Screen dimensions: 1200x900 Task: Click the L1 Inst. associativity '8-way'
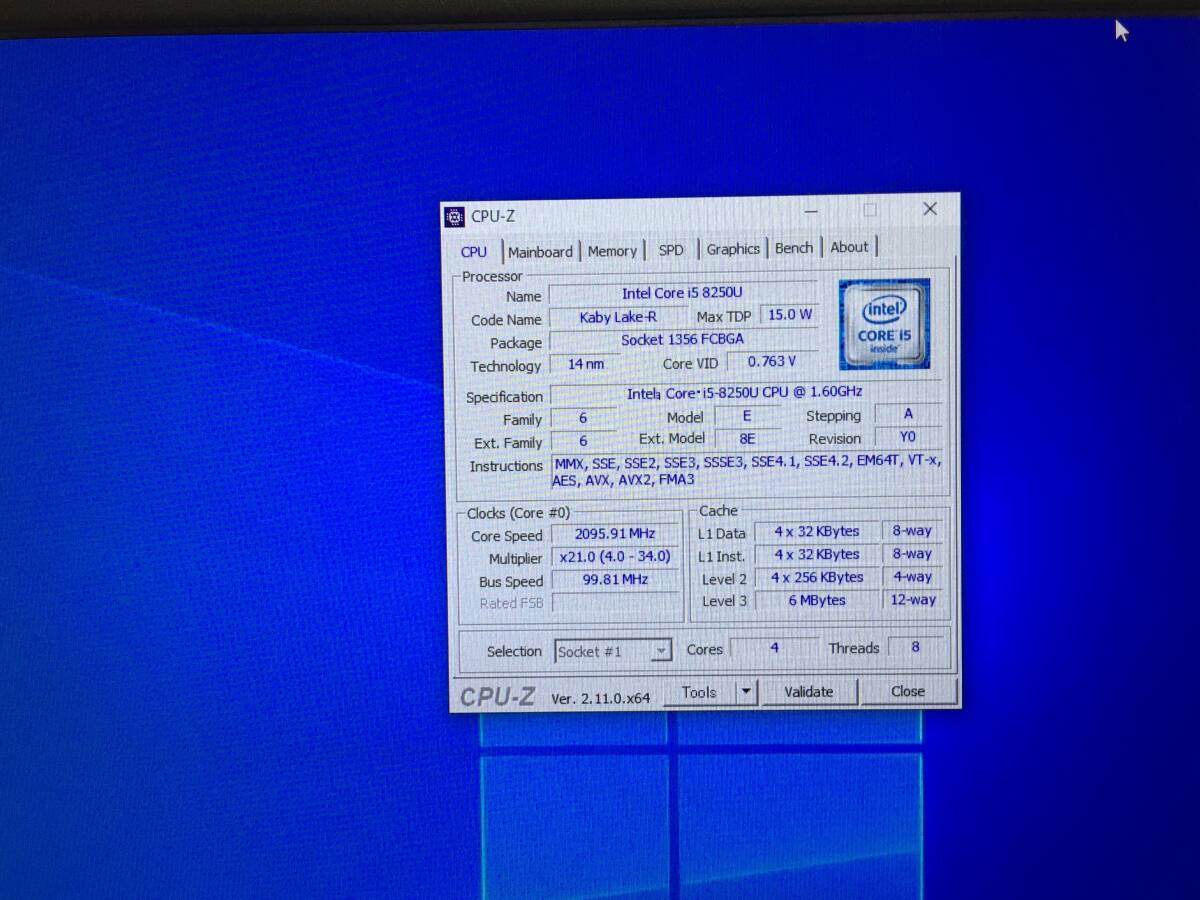point(912,554)
